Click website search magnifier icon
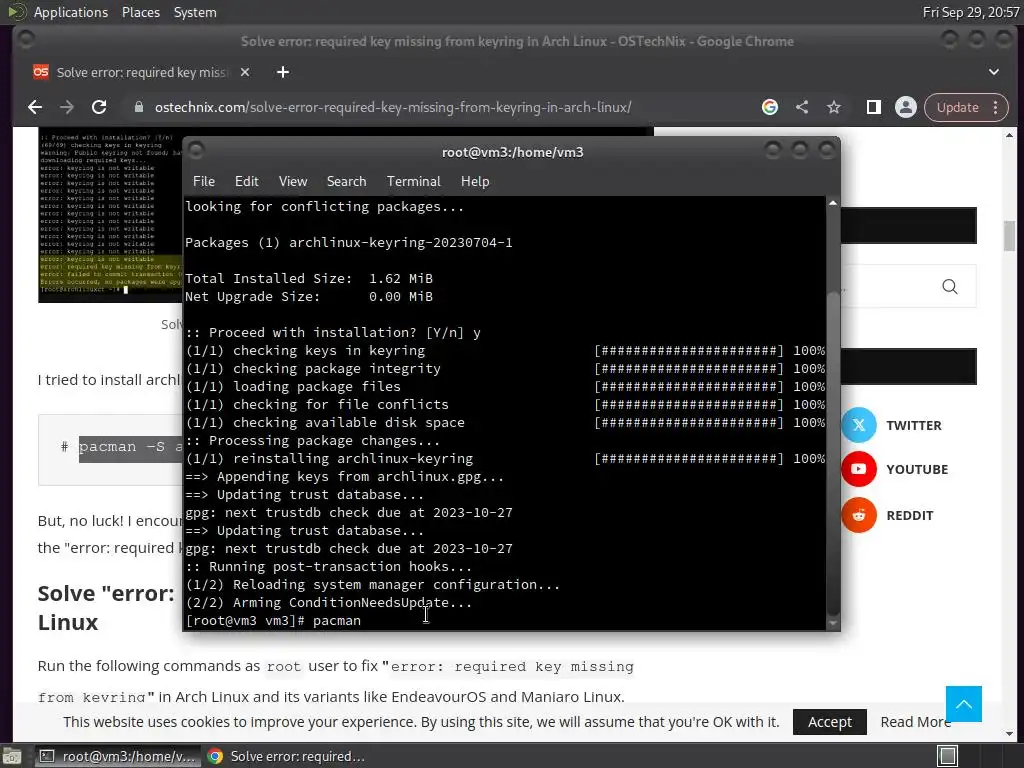 950,286
